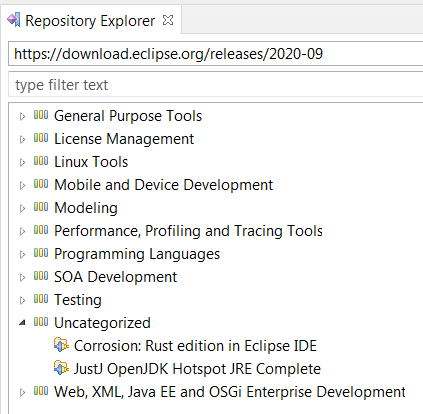Image resolution: width=423 pixels, height=414 pixels.
Task: Click the feature icon for Corrosion Rust edition
Action: coord(61,345)
